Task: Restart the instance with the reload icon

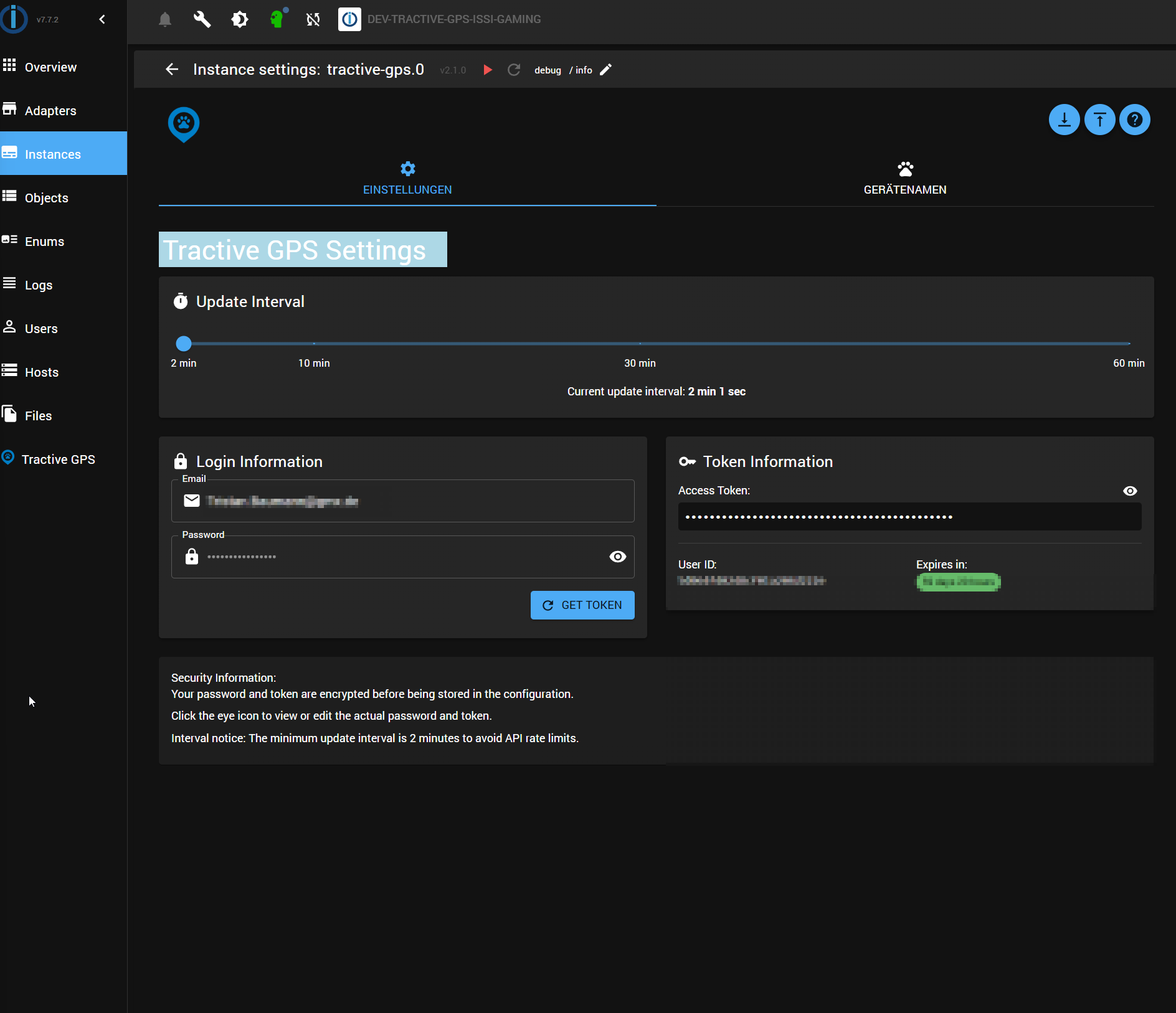Action: (x=514, y=70)
